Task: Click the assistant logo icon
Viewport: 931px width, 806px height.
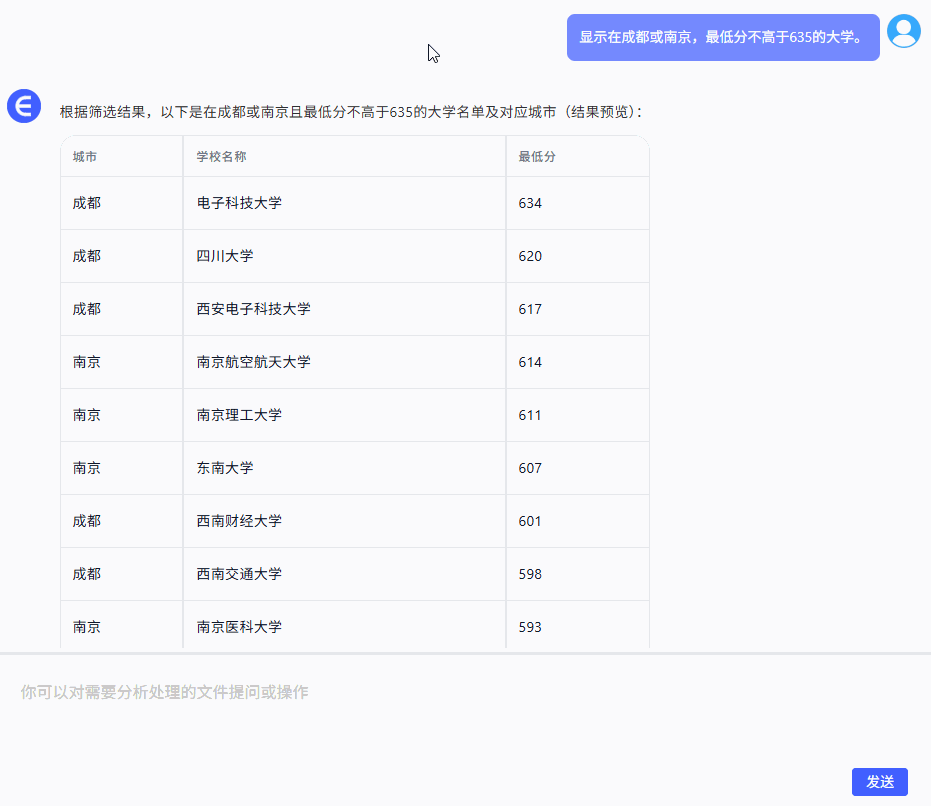Action: tap(24, 106)
